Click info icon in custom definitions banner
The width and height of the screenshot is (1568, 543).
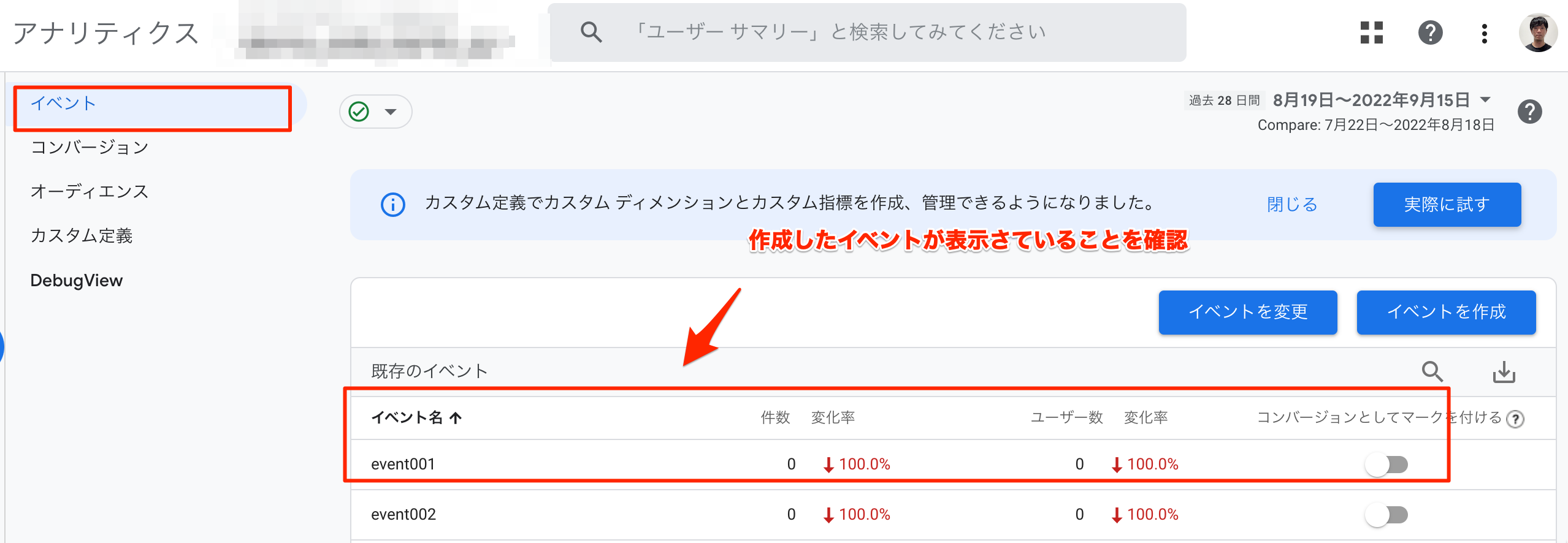[393, 204]
